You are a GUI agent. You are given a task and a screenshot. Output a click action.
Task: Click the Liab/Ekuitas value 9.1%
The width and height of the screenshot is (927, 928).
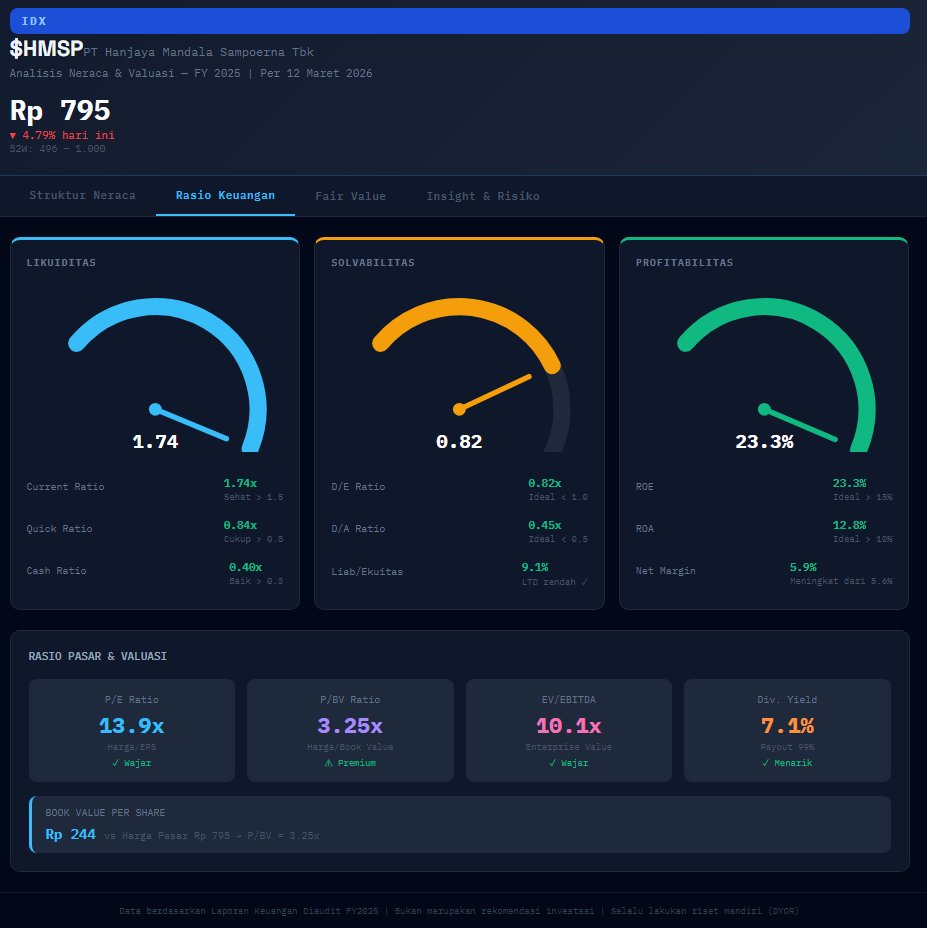pos(535,567)
